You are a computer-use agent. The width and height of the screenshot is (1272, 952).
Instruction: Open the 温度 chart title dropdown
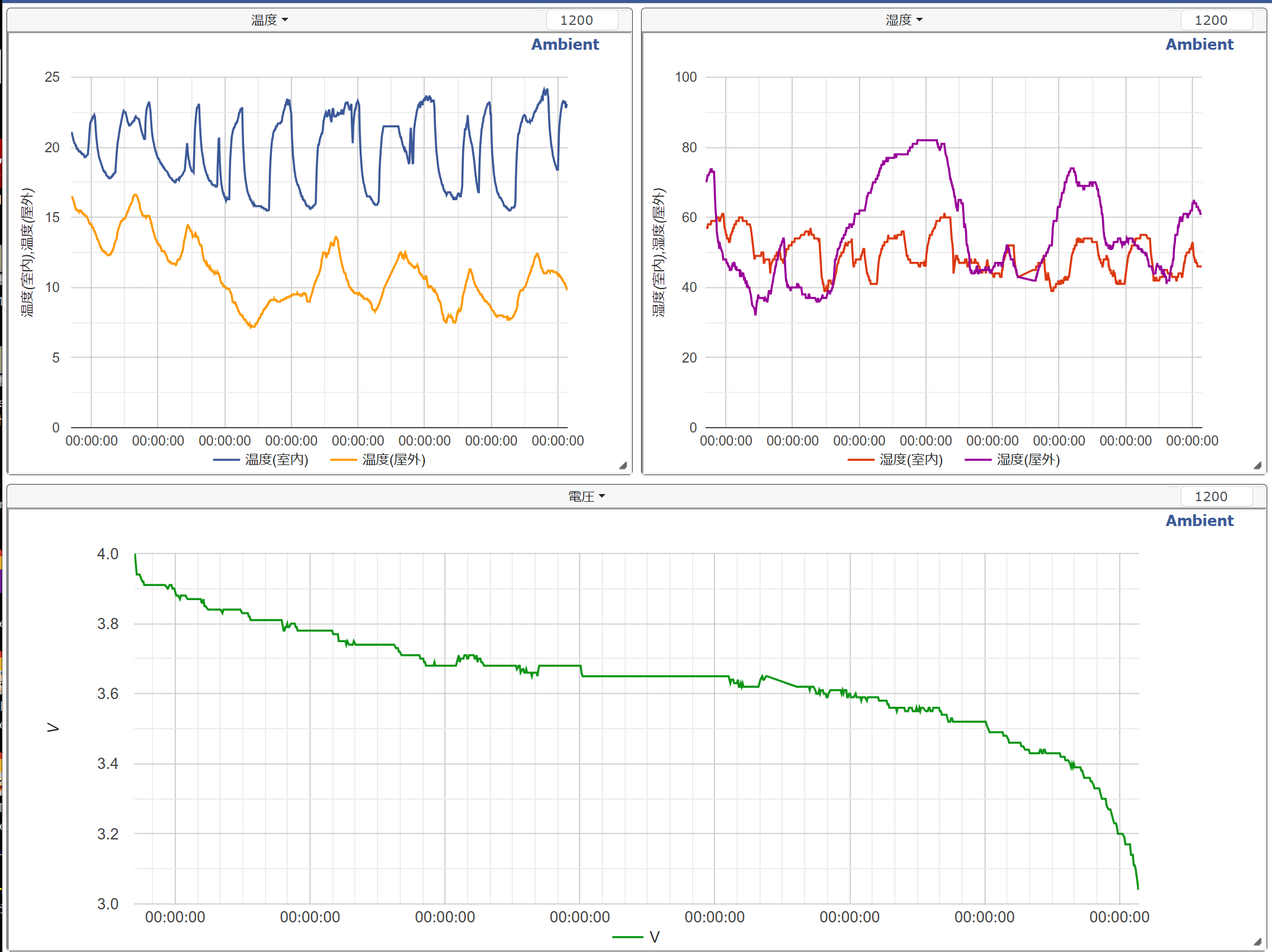coord(270,20)
